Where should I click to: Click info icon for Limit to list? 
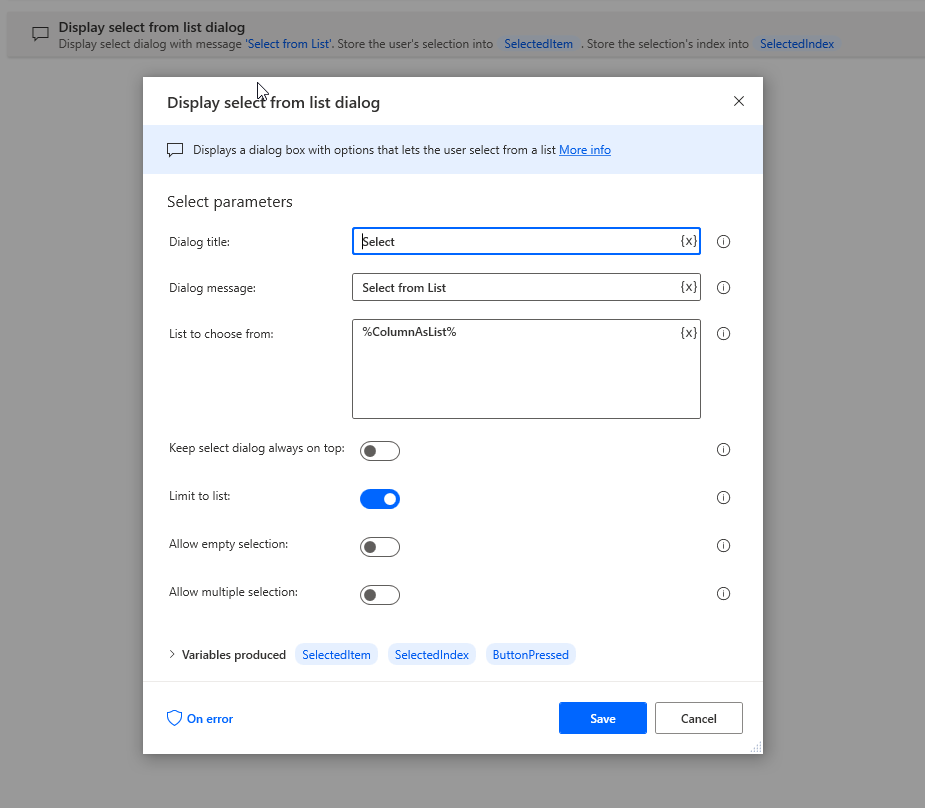(724, 498)
